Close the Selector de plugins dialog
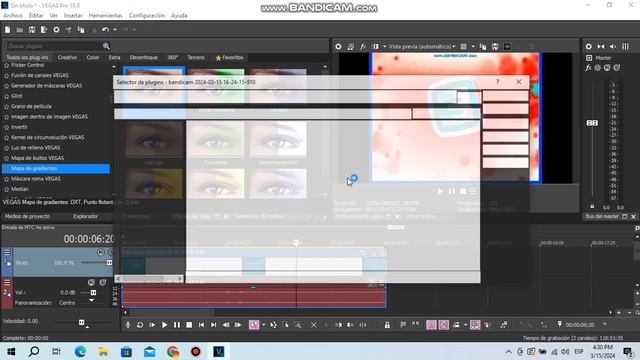 [518, 82]
